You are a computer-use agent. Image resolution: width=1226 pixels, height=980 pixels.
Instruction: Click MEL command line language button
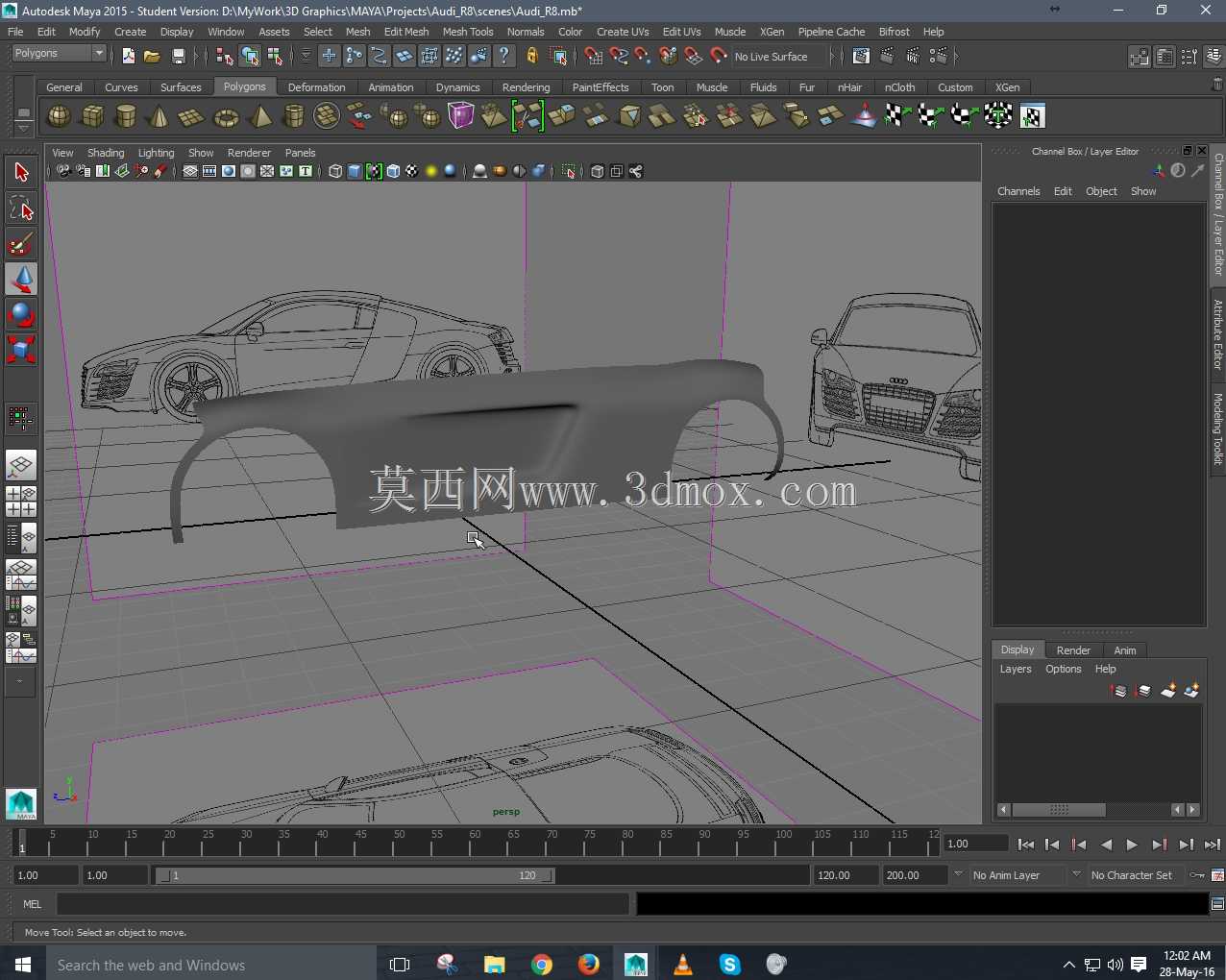pos(33,904)
